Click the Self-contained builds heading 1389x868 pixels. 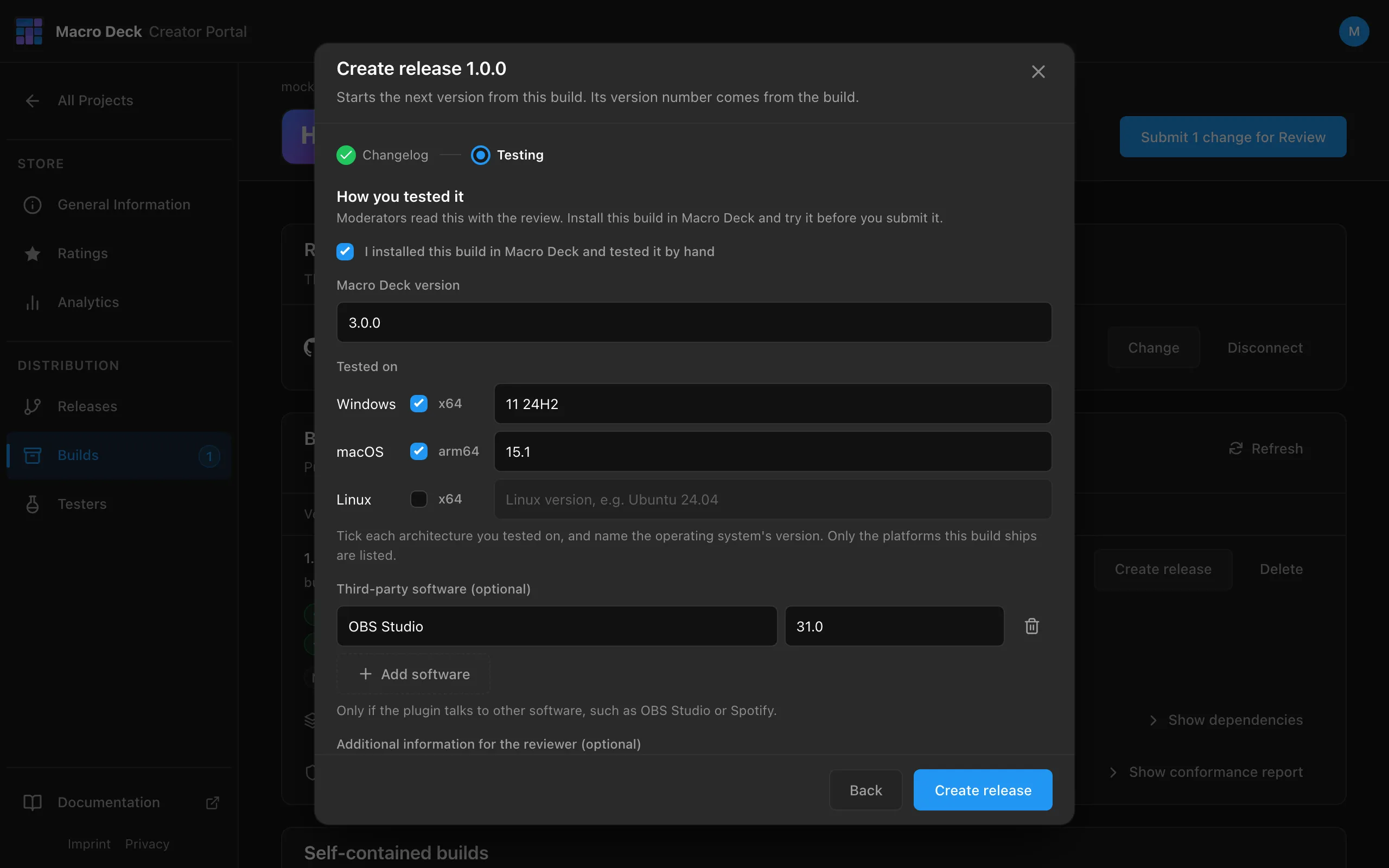(396, 853)
